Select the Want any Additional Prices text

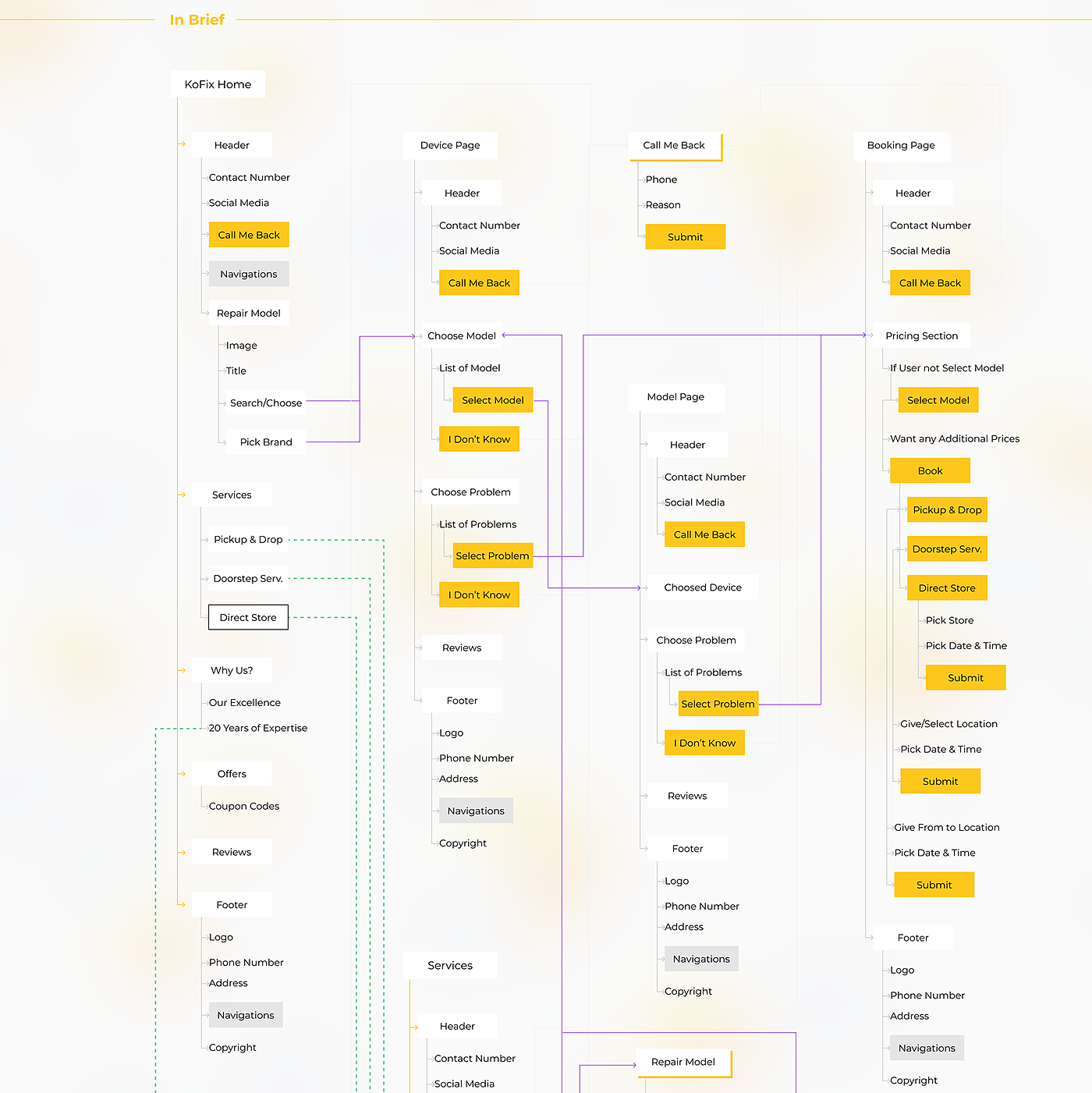coord(955,439)
